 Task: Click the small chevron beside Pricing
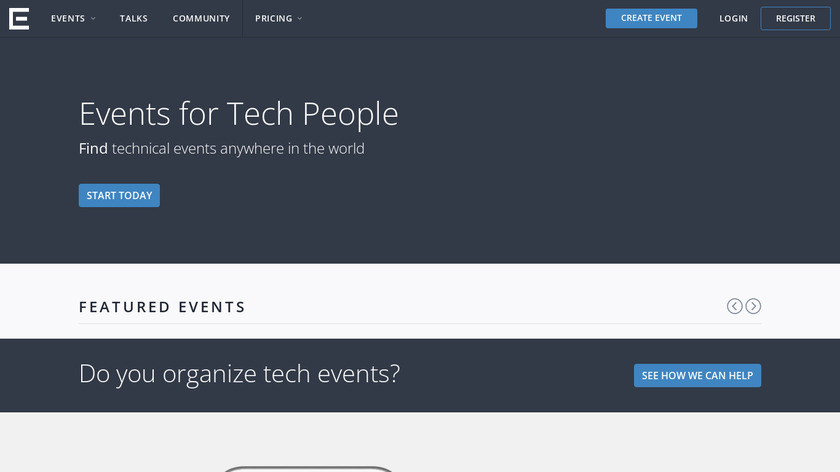click(x=300, y=19)
